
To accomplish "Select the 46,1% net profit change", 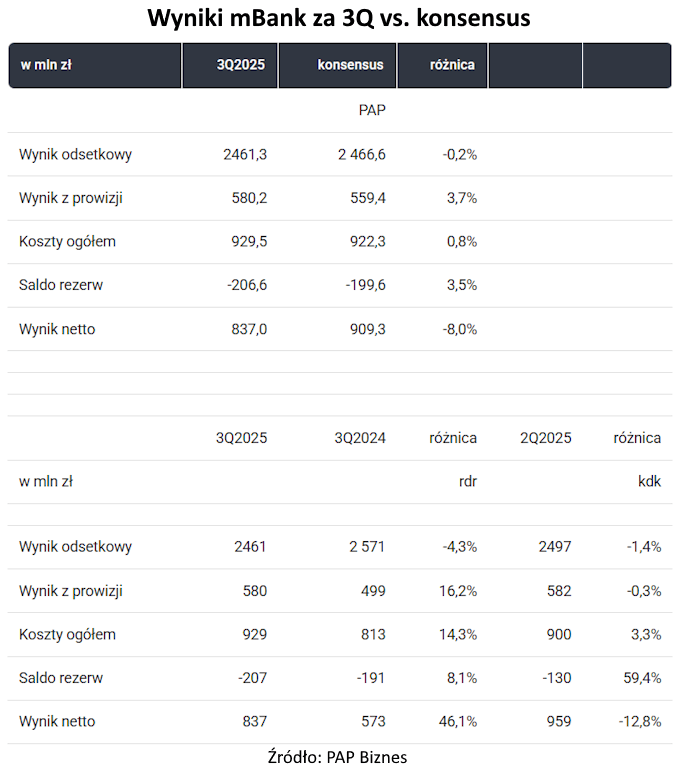I will (x=457, y=721).
